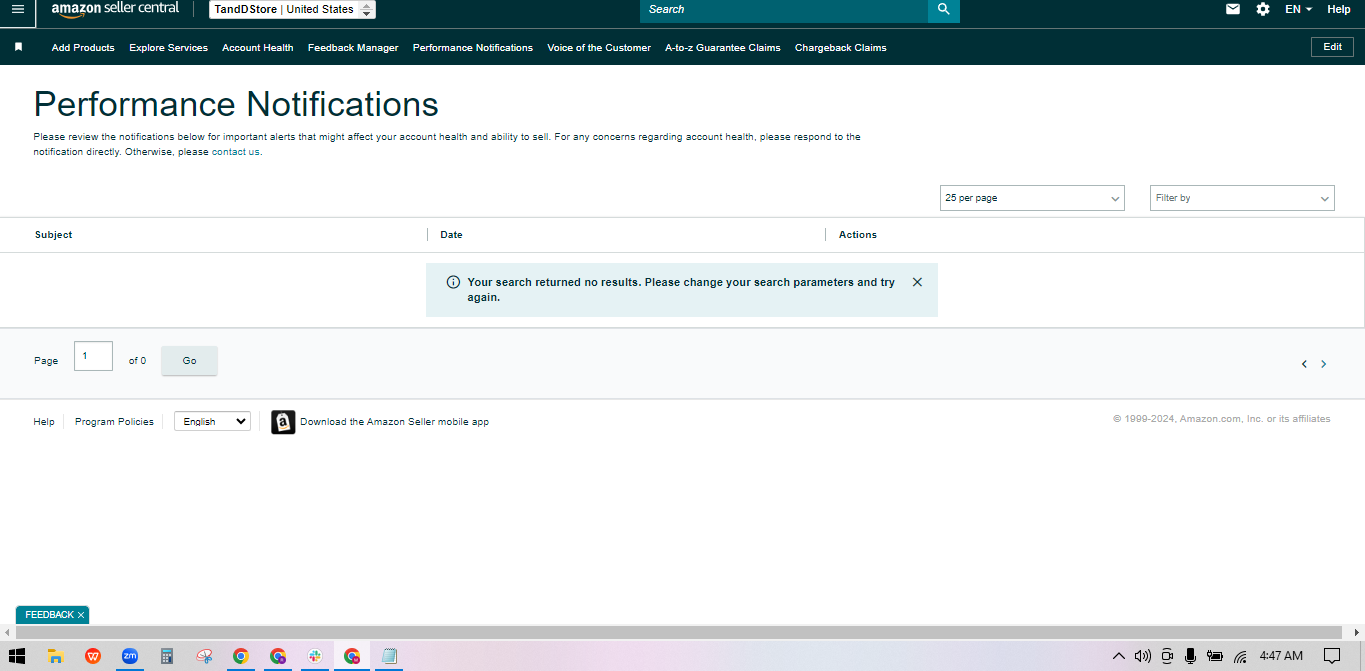
Task: Click the volume icon in system tray
Action: tap(1143, 656)
